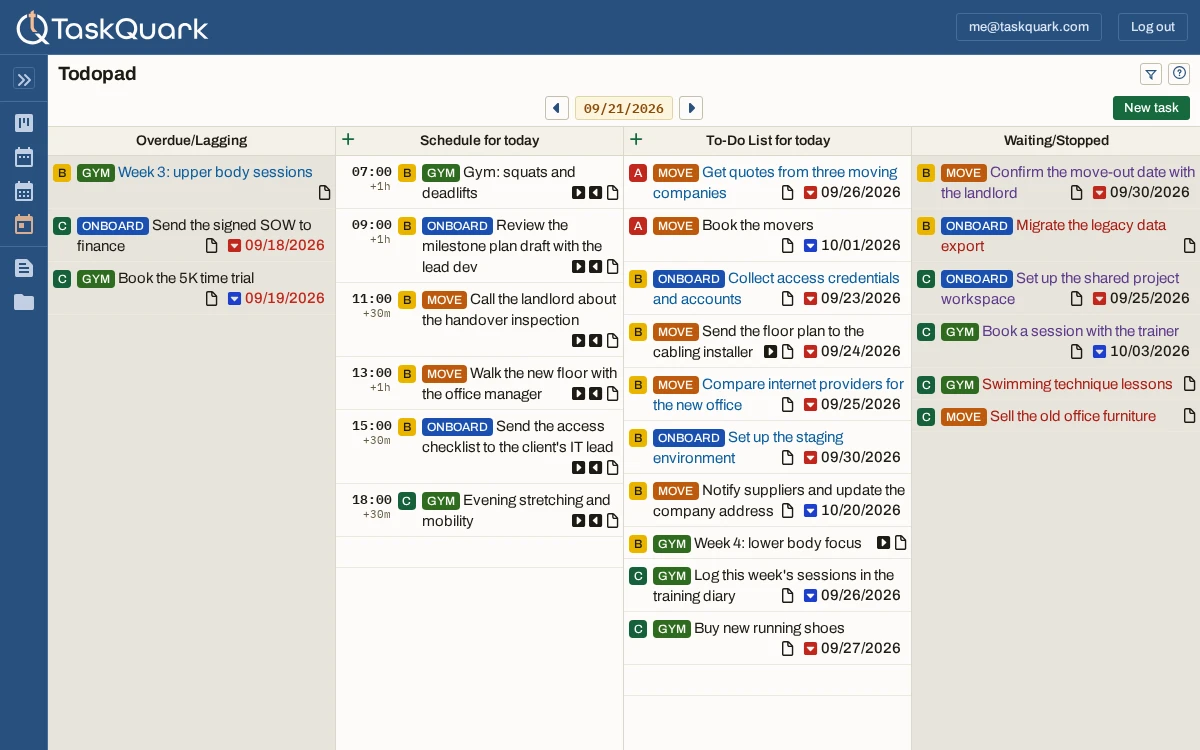Start the 'Gym: squats and deadlifts' task with the play icon

coord(578,193)
